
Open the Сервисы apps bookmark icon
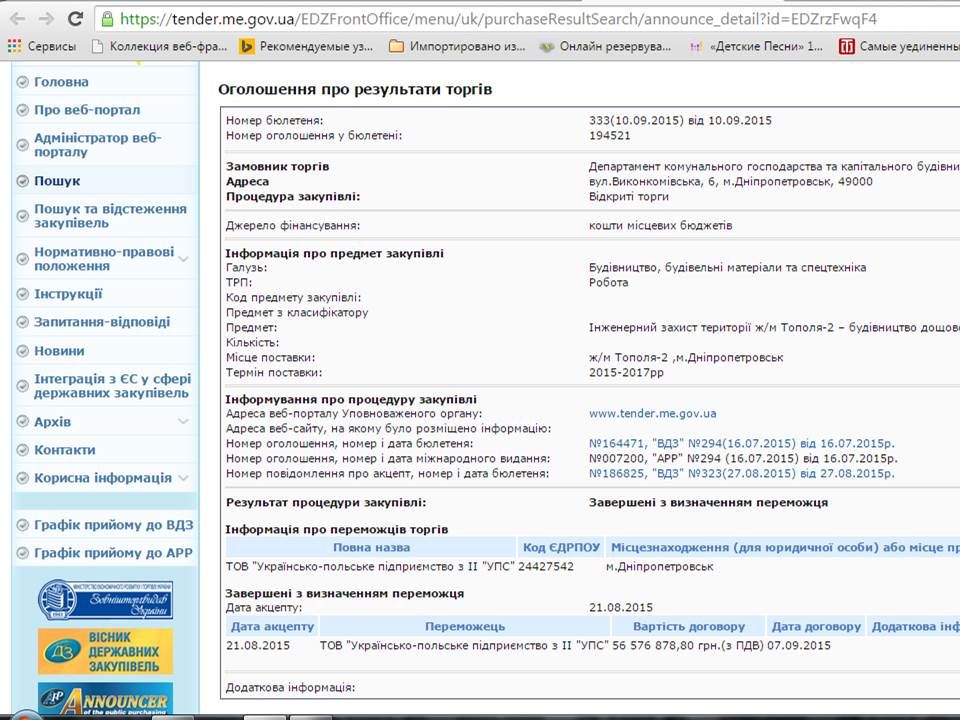coord(14,46)
